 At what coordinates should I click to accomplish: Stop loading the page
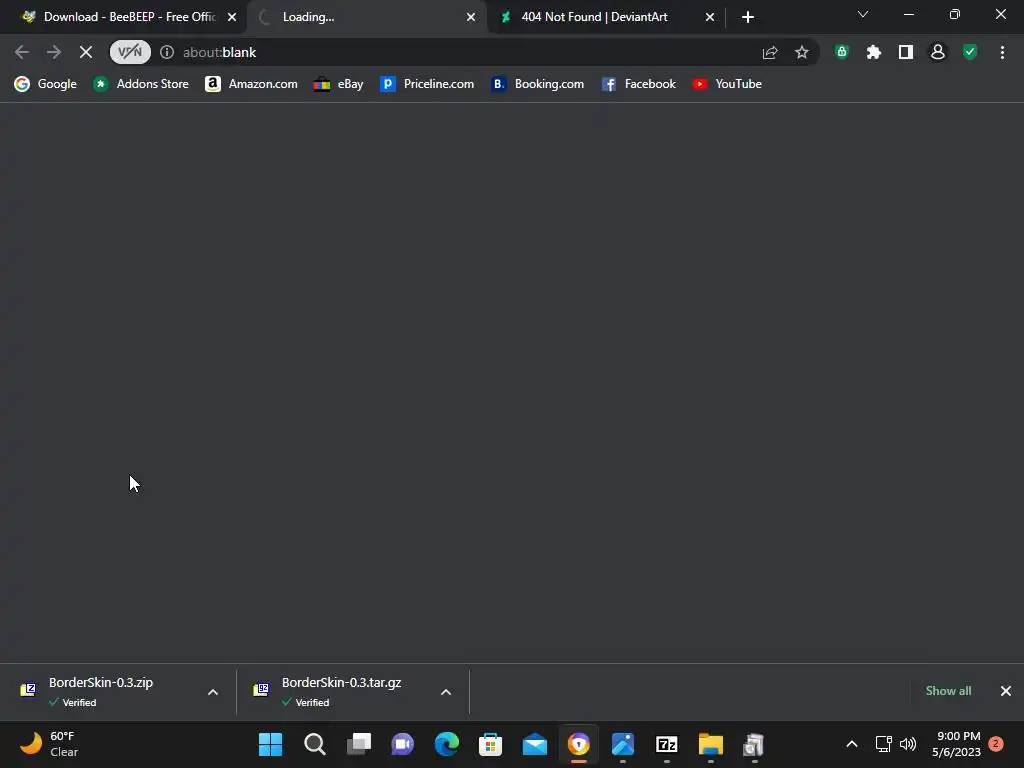click(x=86, y=52)
